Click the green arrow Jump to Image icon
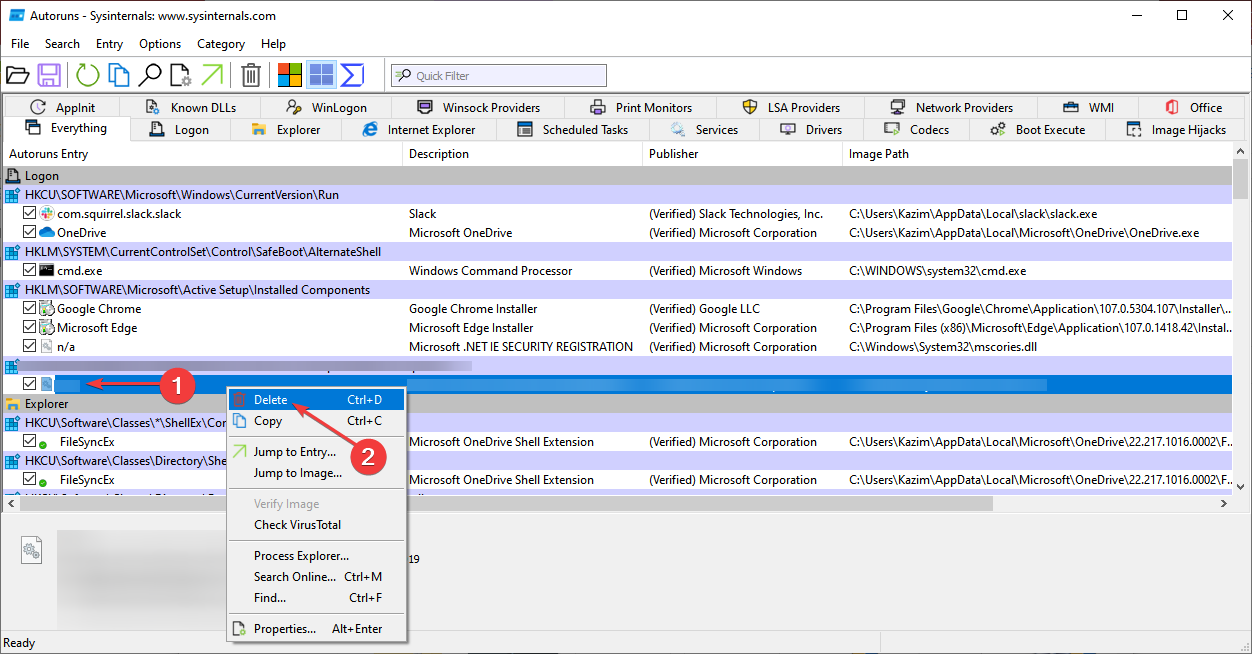Viewport: 1252px width, 654px height. [212, 75]
